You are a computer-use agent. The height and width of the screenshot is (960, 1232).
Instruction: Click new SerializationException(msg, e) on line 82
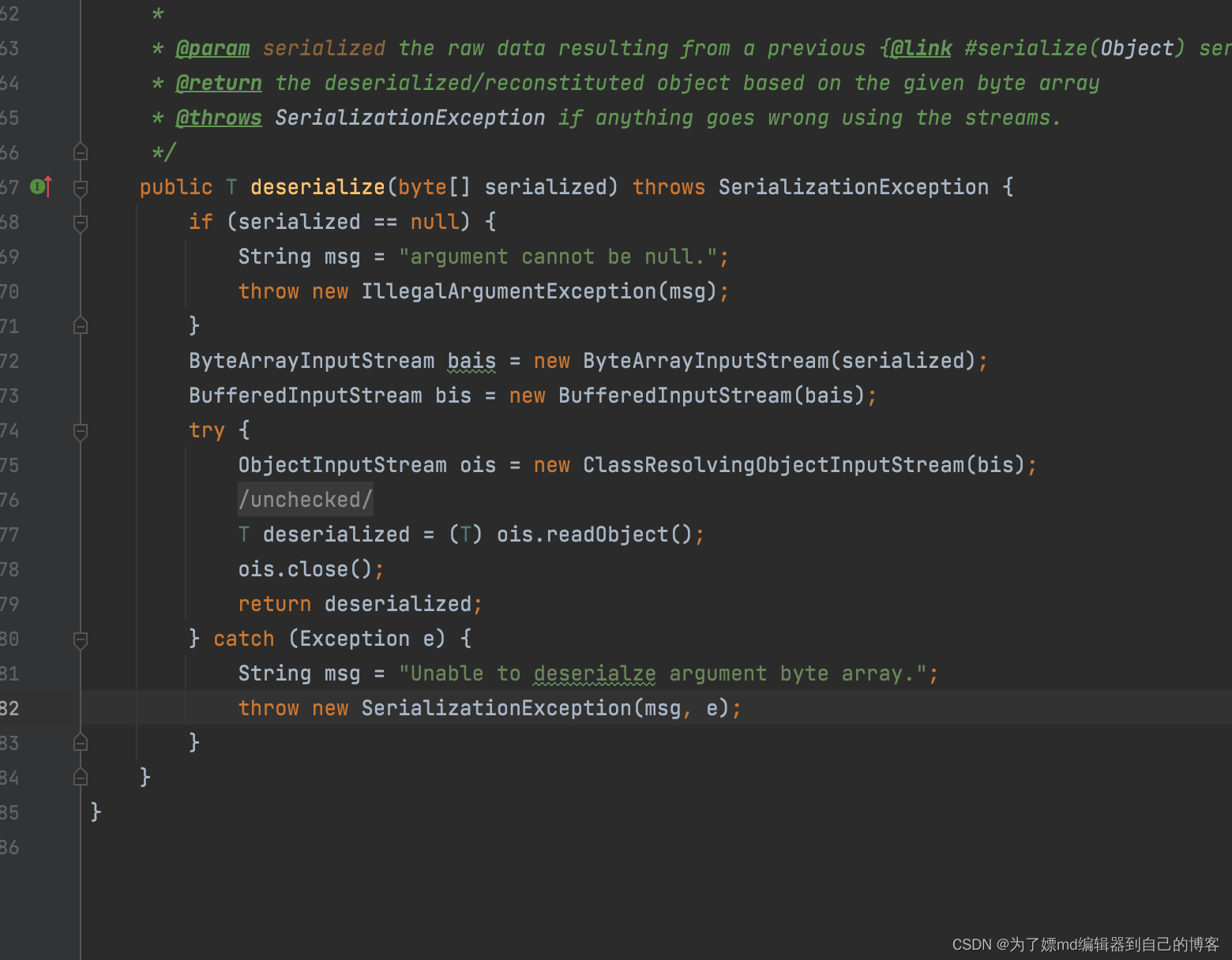click(x=521, y=708)
